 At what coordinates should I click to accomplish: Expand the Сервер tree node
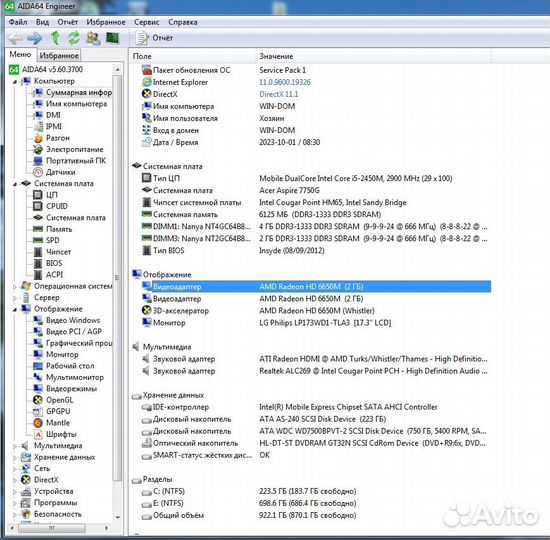point(15,298)
